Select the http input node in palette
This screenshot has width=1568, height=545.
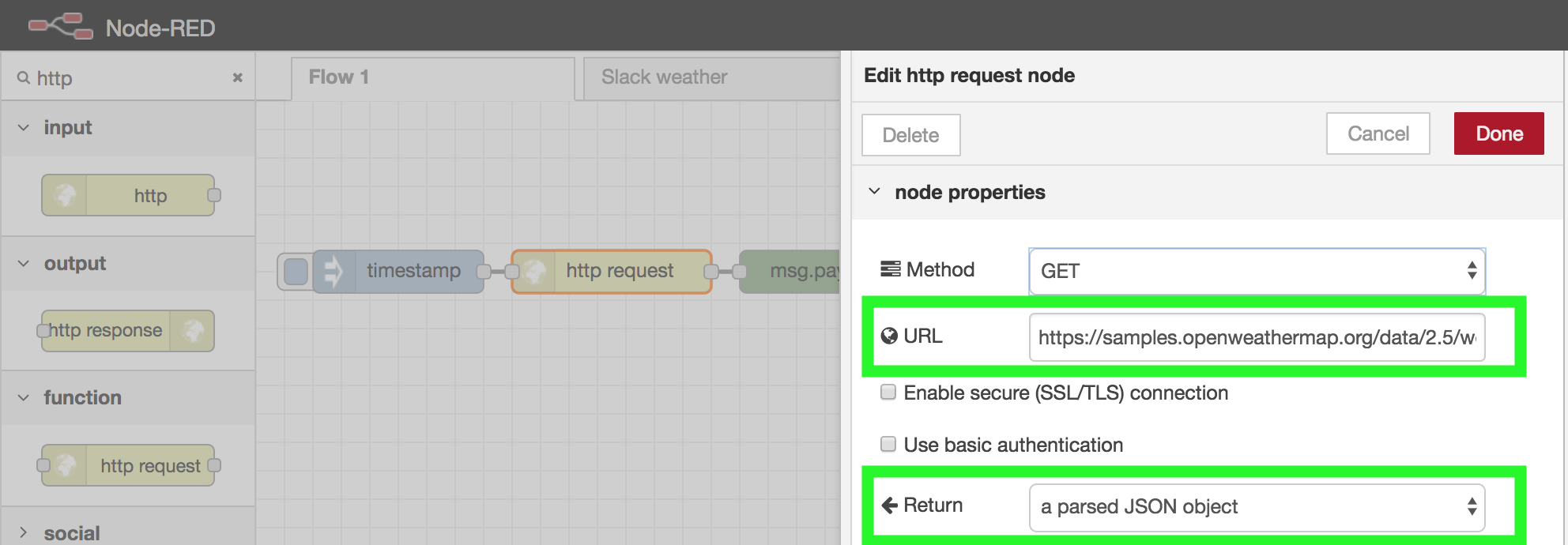pyautogui.click(x=129, y=195)
